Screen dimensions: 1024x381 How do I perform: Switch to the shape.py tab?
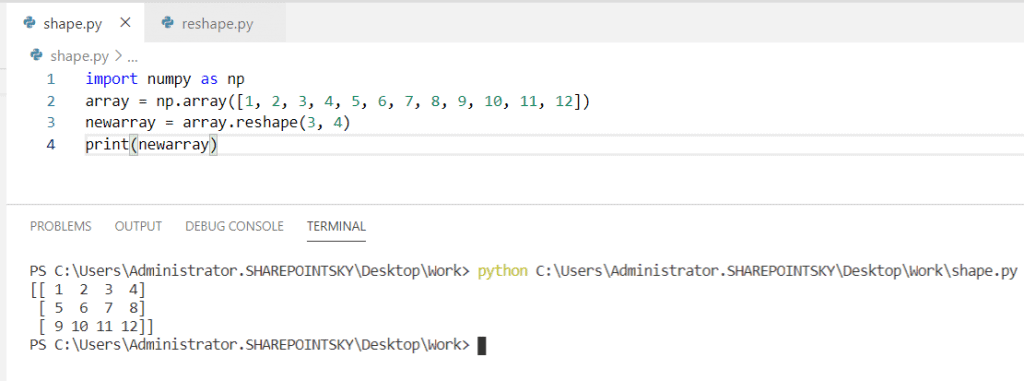(x=76, y=24)
